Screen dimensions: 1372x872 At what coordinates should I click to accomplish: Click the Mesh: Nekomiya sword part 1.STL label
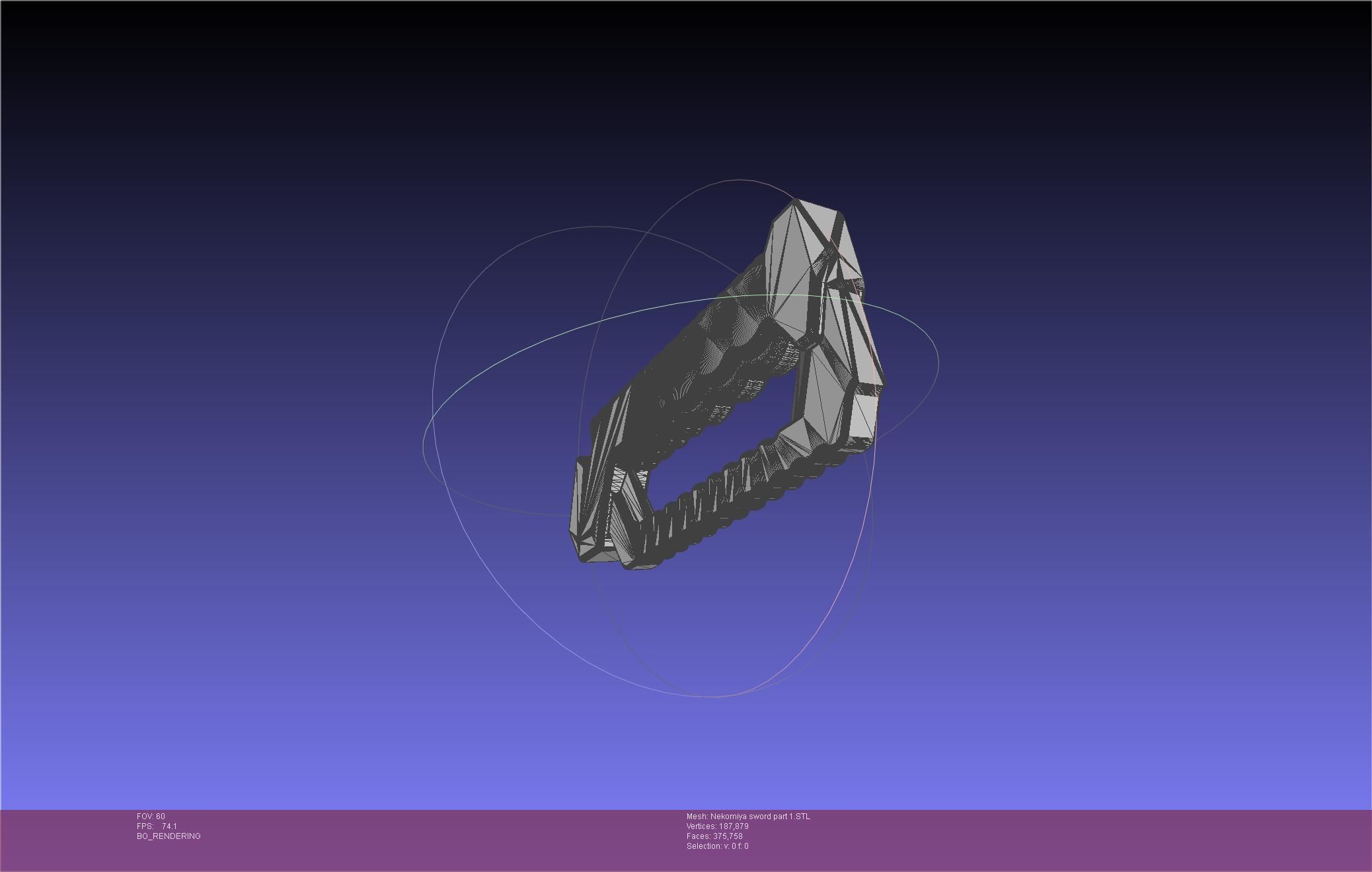click(748, 817)
